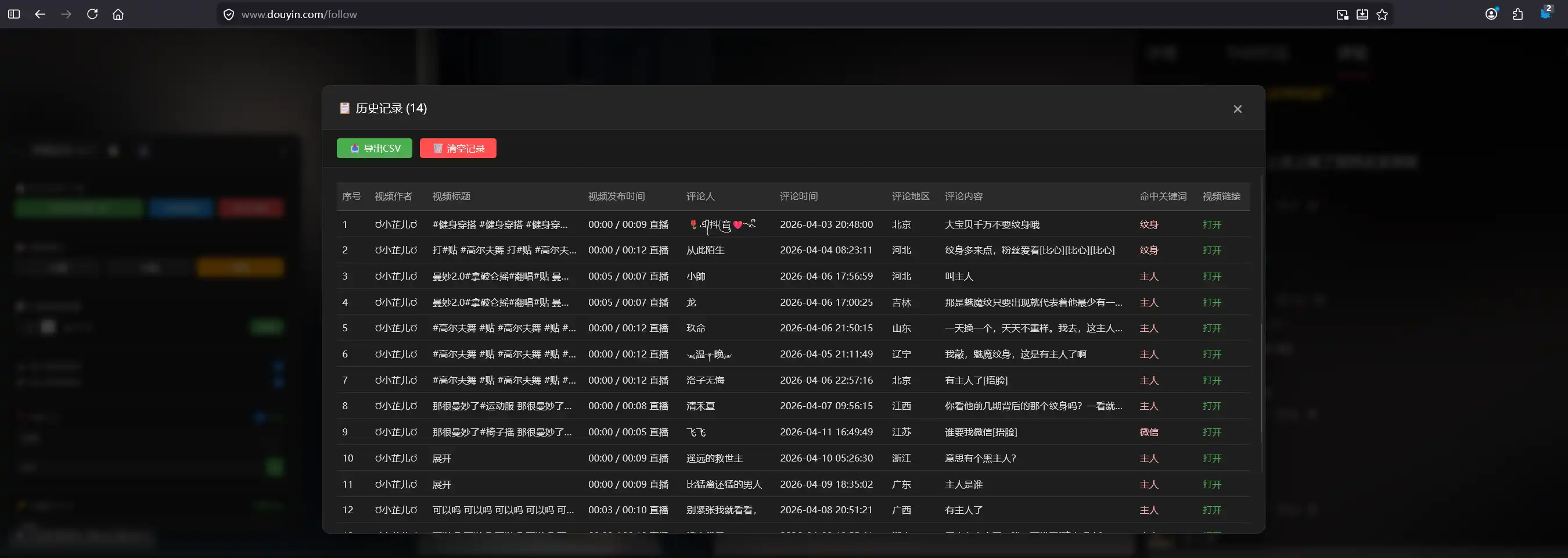Open the extensions puzzle icon
This screenshot has height=558, width=1568.
click(x=1517, y=14)
